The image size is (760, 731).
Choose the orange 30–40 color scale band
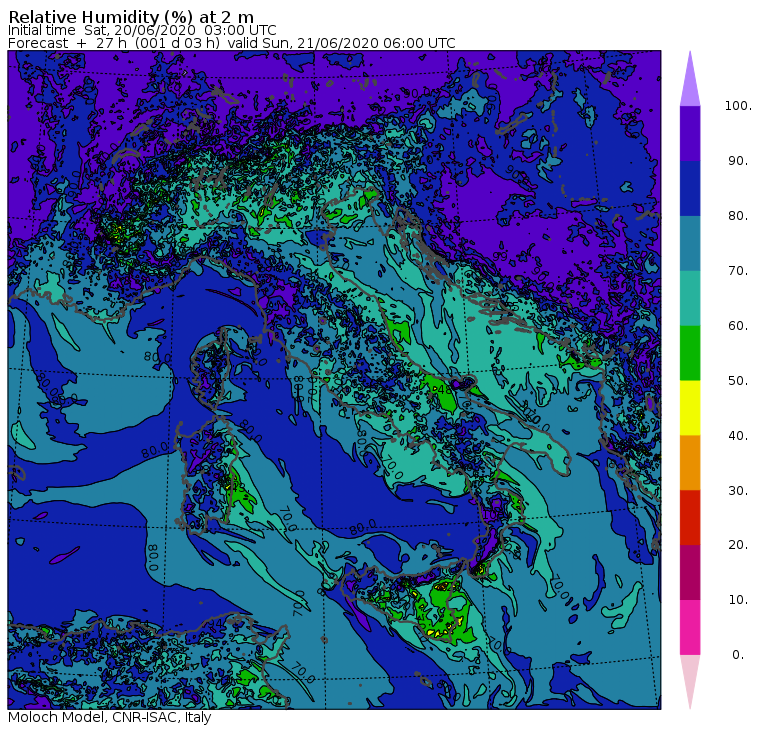[690, 463]
